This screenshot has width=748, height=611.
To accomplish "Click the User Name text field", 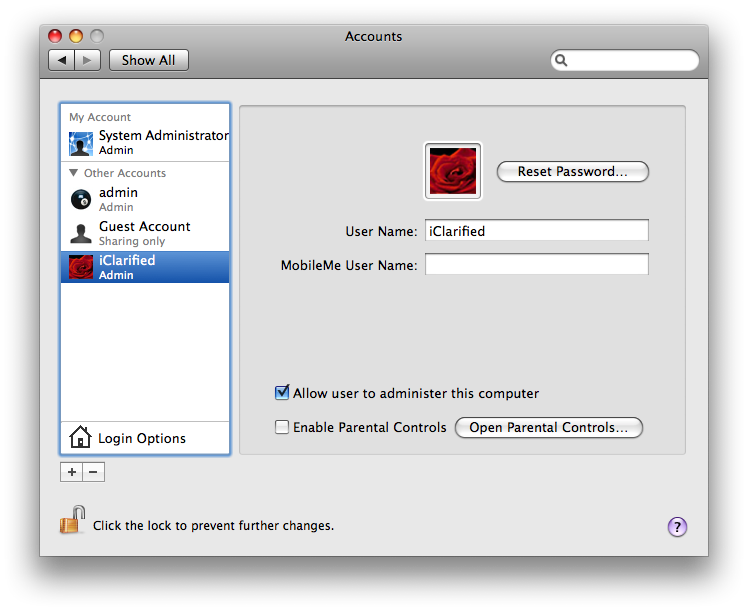I will click(x=536, y=231).
